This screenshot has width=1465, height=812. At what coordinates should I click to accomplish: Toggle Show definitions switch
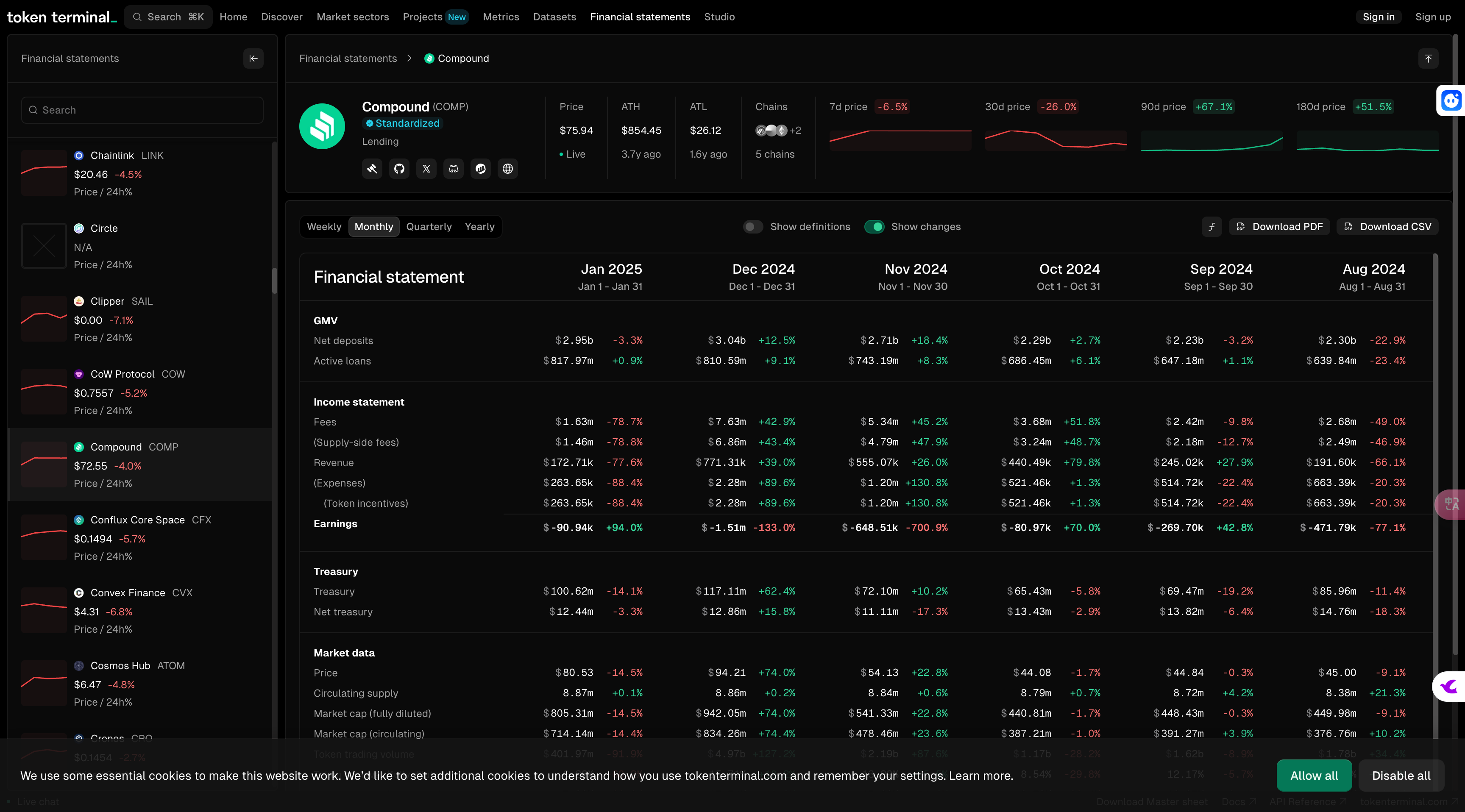pos(752,227)
